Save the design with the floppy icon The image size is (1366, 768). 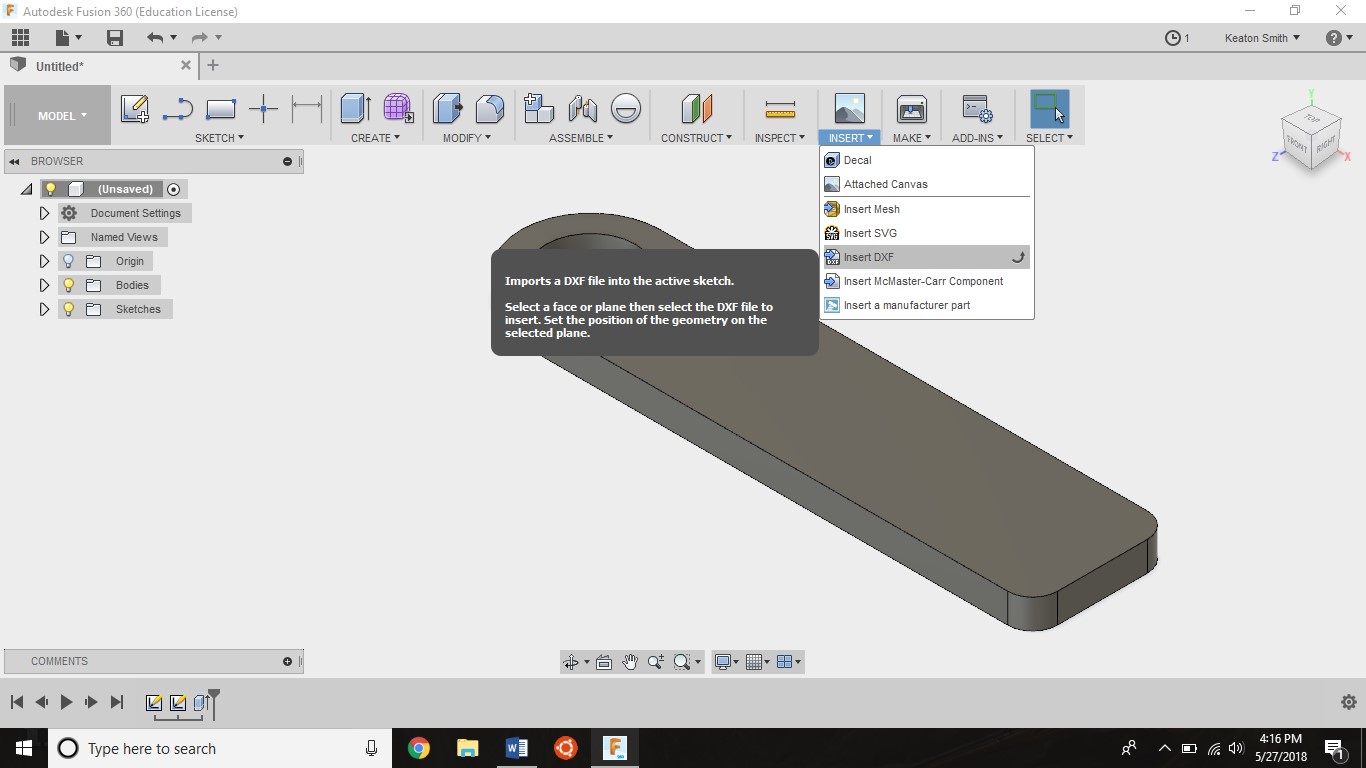[x=115, y=38]
